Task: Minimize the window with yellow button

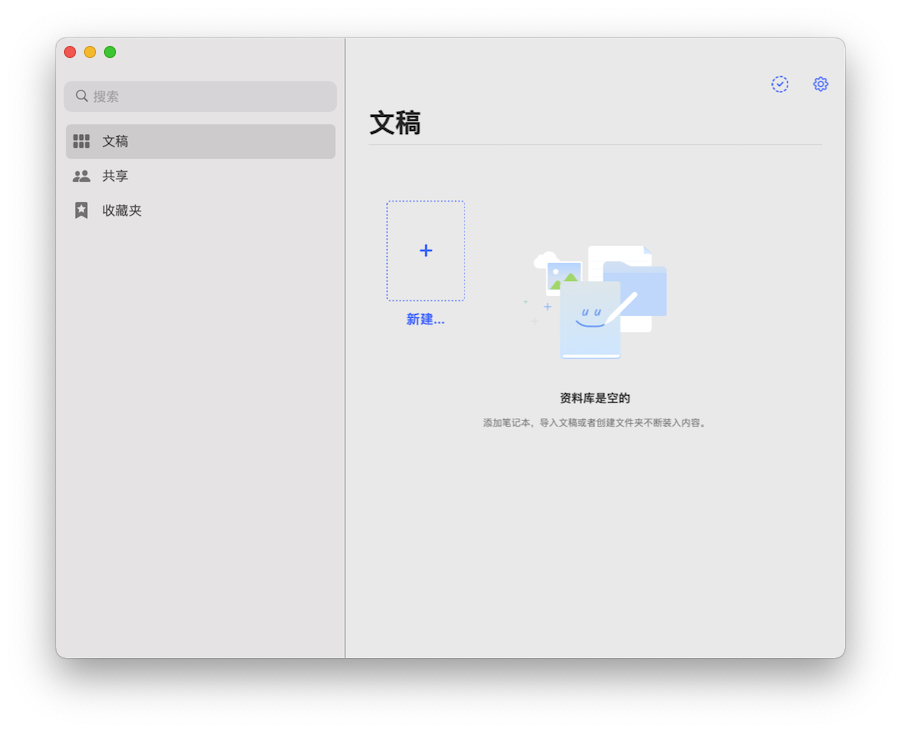Action: point(90,52)
